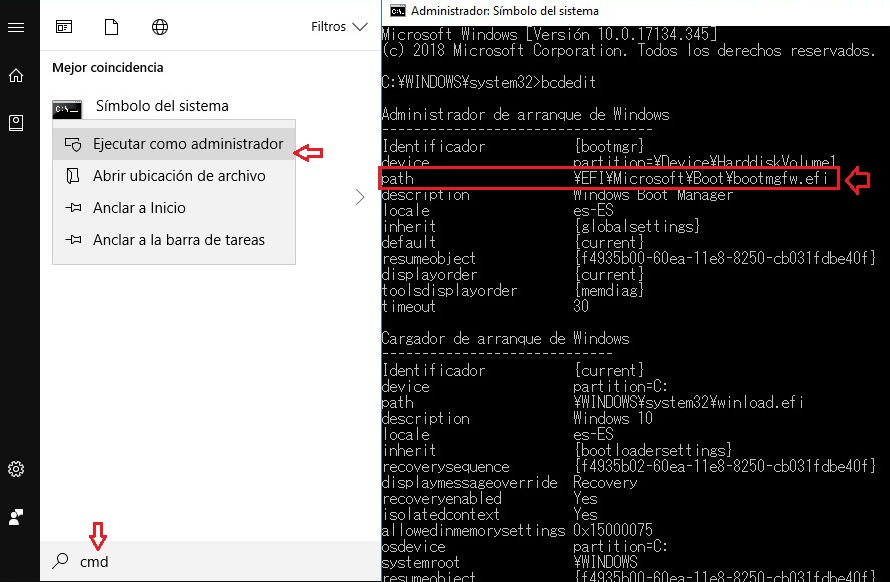The image size is (890, 582).
Task: Click the timeout value 30
Action: (x=581, y=307)
